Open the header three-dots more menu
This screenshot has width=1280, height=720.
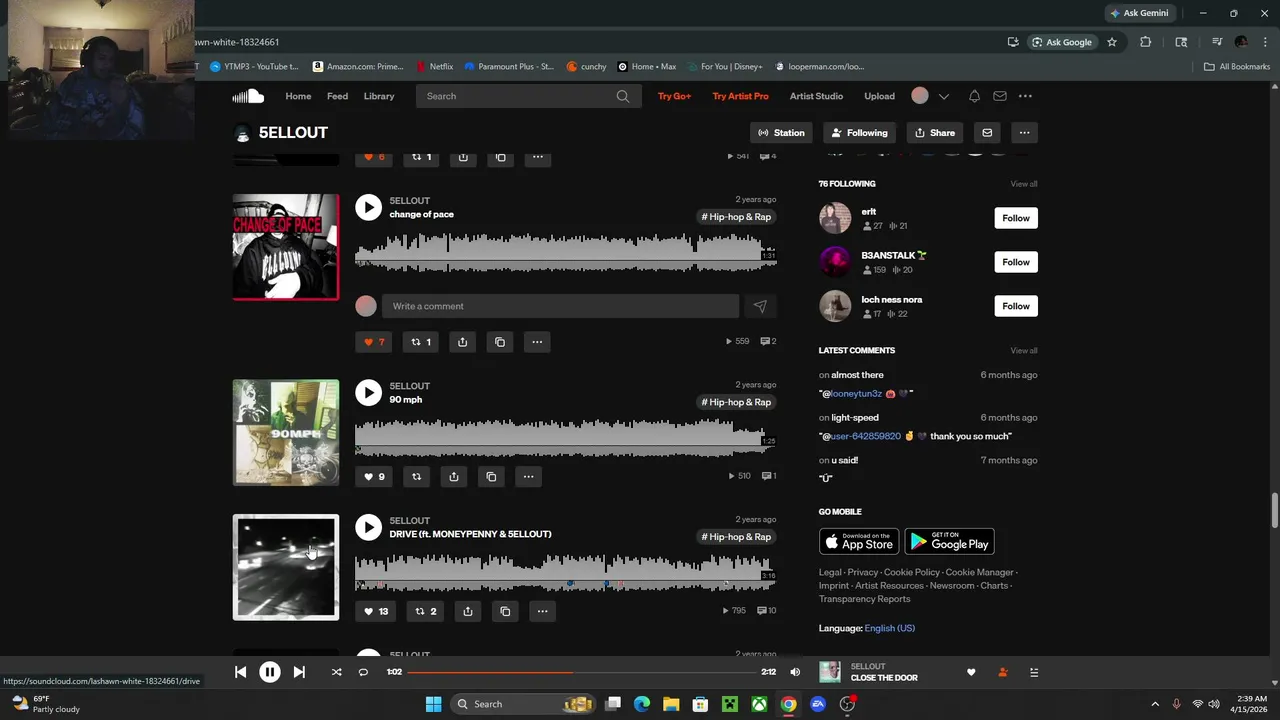pyautogui.click(x=1025, y=96)
